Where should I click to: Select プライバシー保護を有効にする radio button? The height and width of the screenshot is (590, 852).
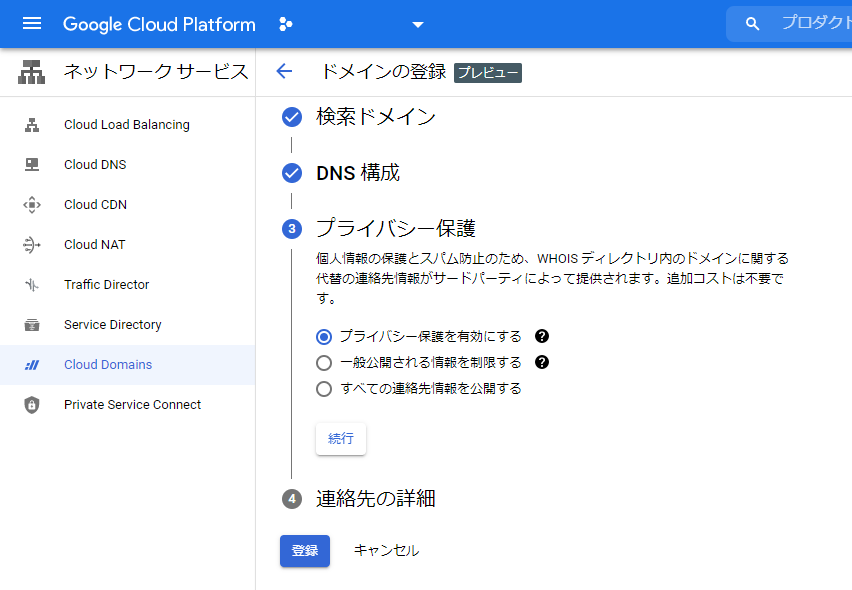click(x=324, y=337)
